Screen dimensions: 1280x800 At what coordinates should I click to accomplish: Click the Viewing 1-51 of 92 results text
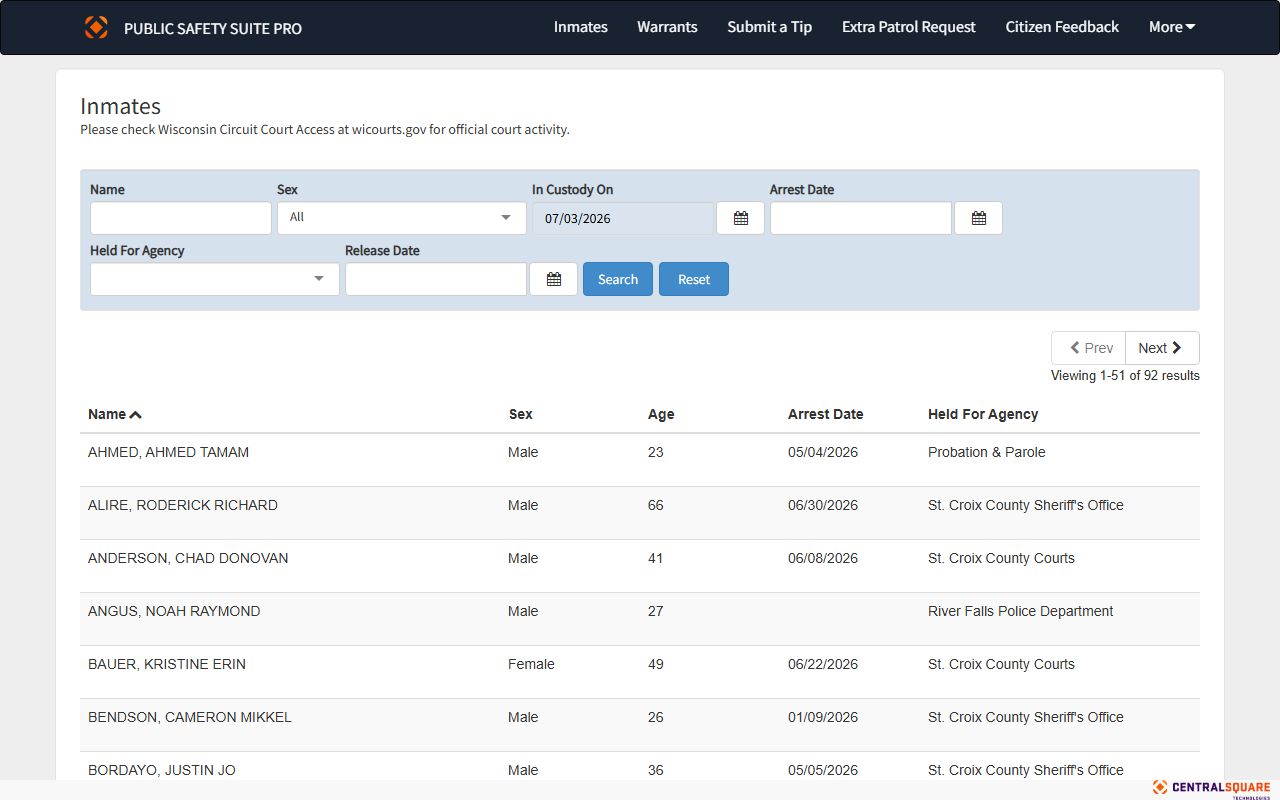click(x=1125, y=376)
